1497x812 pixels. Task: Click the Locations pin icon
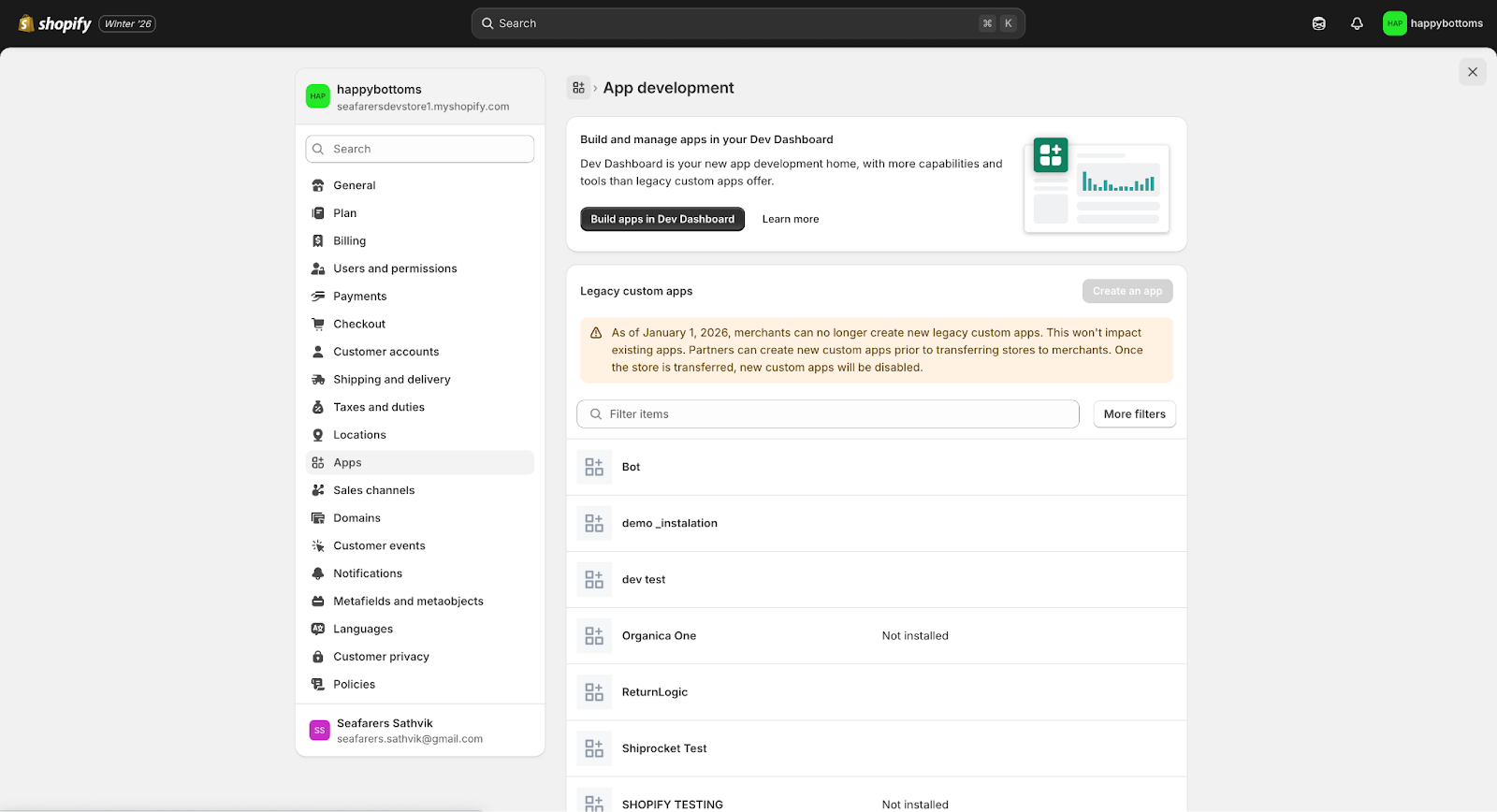[x=318, y=435]
